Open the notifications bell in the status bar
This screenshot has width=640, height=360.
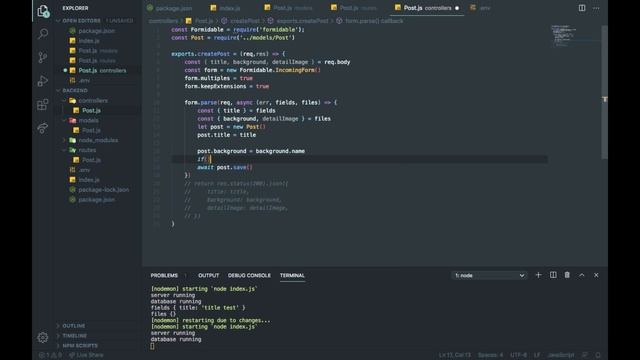[x=598, y=355]
